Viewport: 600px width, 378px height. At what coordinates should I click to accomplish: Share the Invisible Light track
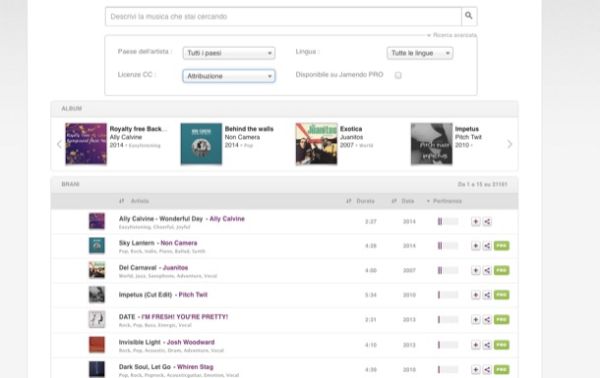(487, 345)
